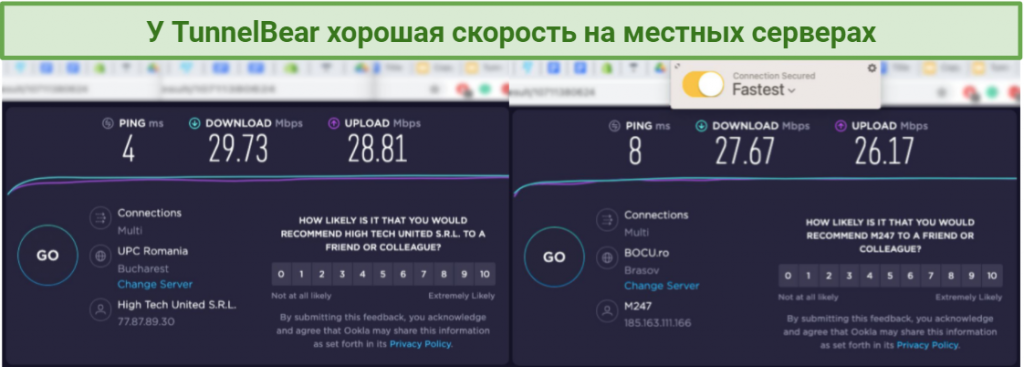The width and height of the screenshot is (1024, 367).
Task: Click the globe icon beside BOCU.ro
Action: tap(607, 258)
